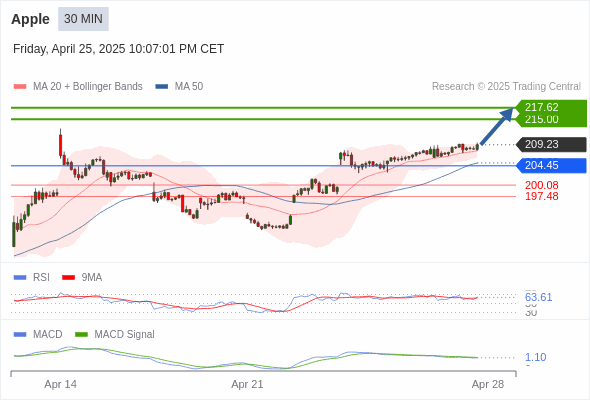Click the blue upward forecast arrow

497,126
